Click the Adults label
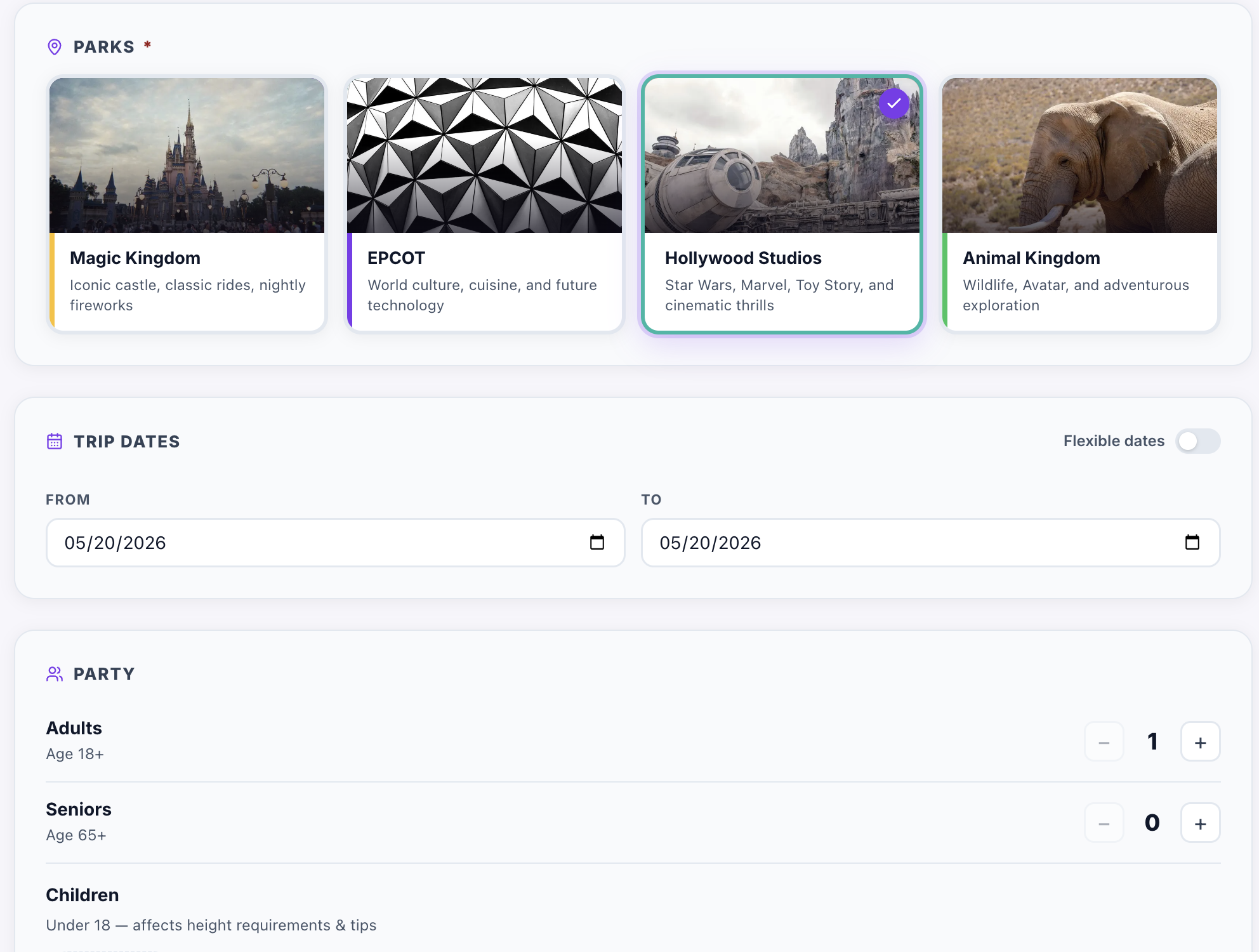 tap(74, 728)
